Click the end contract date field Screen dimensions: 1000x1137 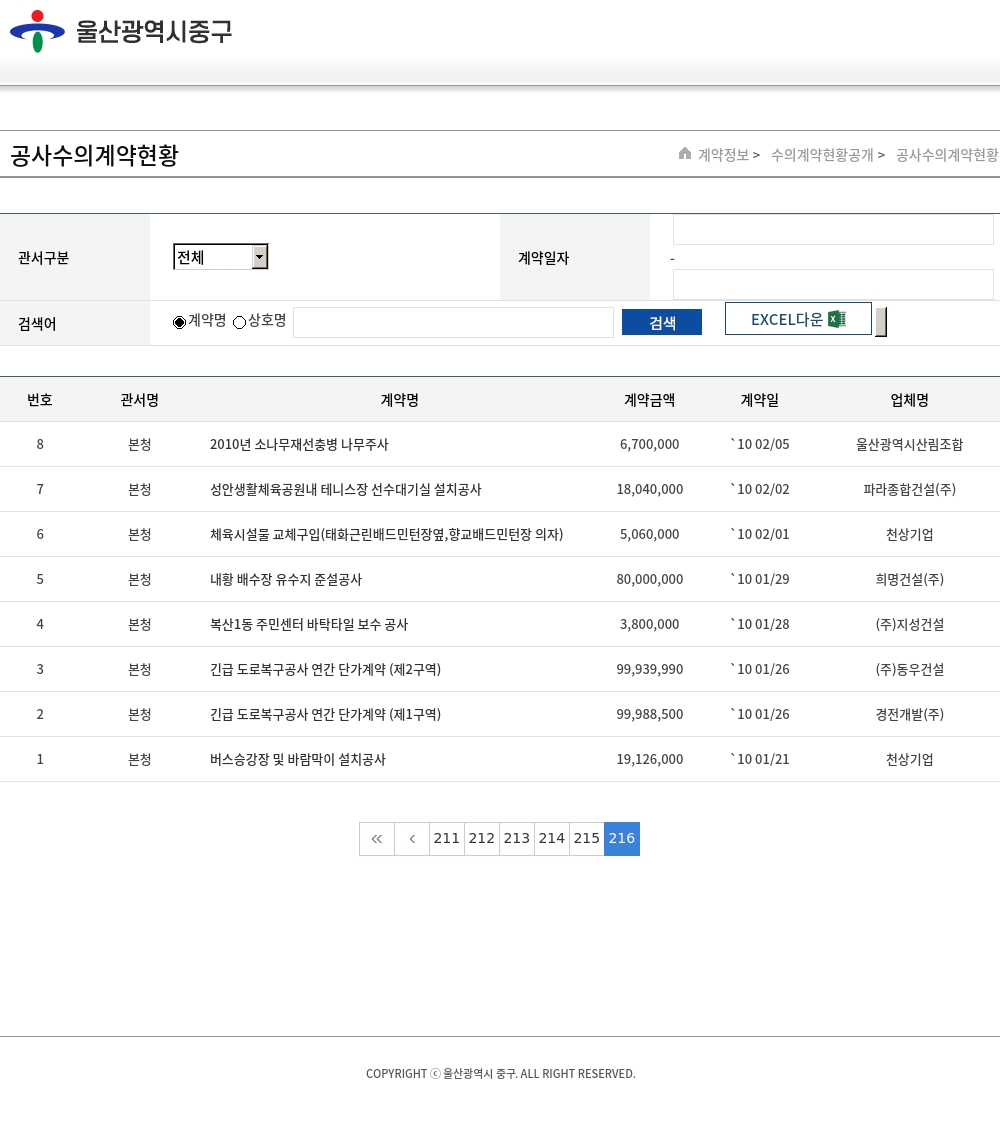pyautogui.click(x=833, y=284)
